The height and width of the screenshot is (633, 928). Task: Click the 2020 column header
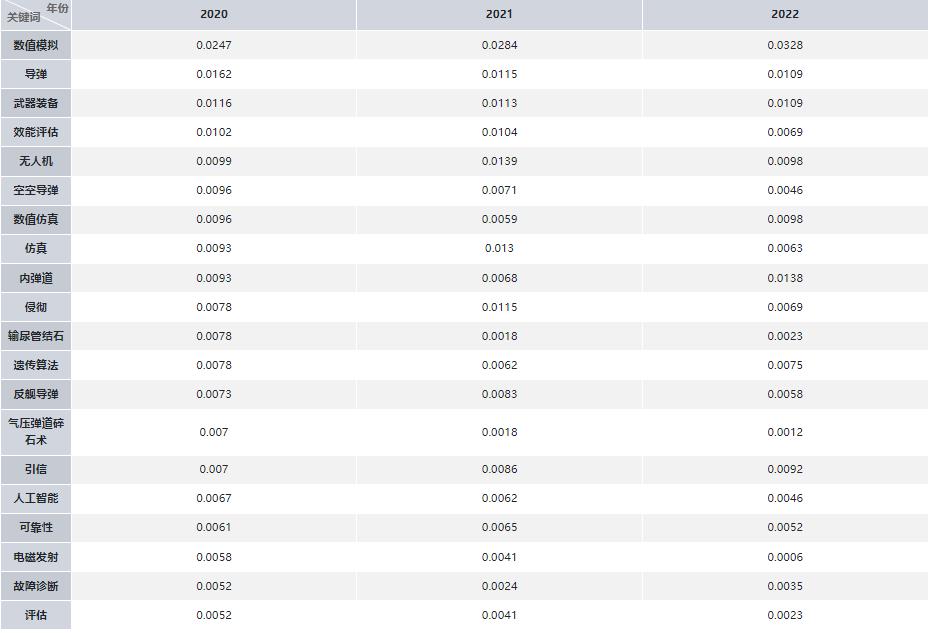coord(213,14)
